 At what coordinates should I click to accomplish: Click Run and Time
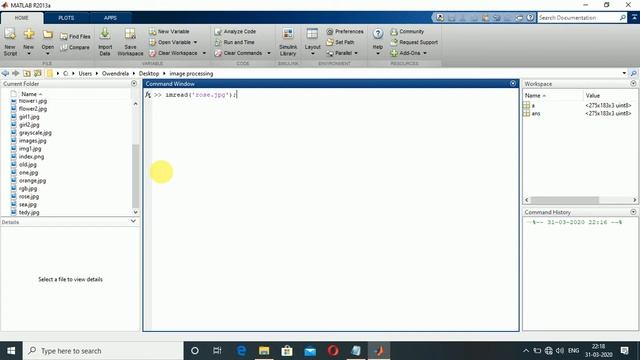pyautogui.click(x=235, y=42)
